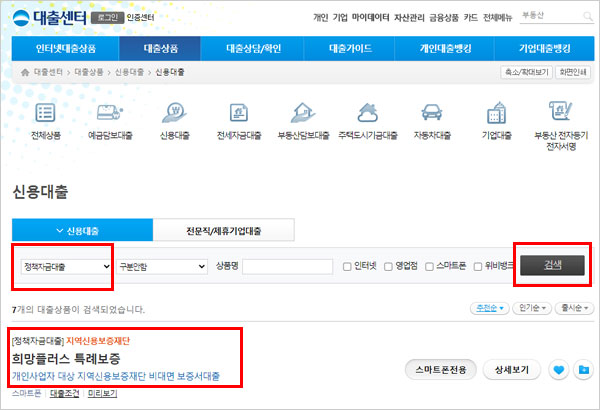Click the search magnifier in the header
This screenshot has height=410, width=600.
point(587,16)
